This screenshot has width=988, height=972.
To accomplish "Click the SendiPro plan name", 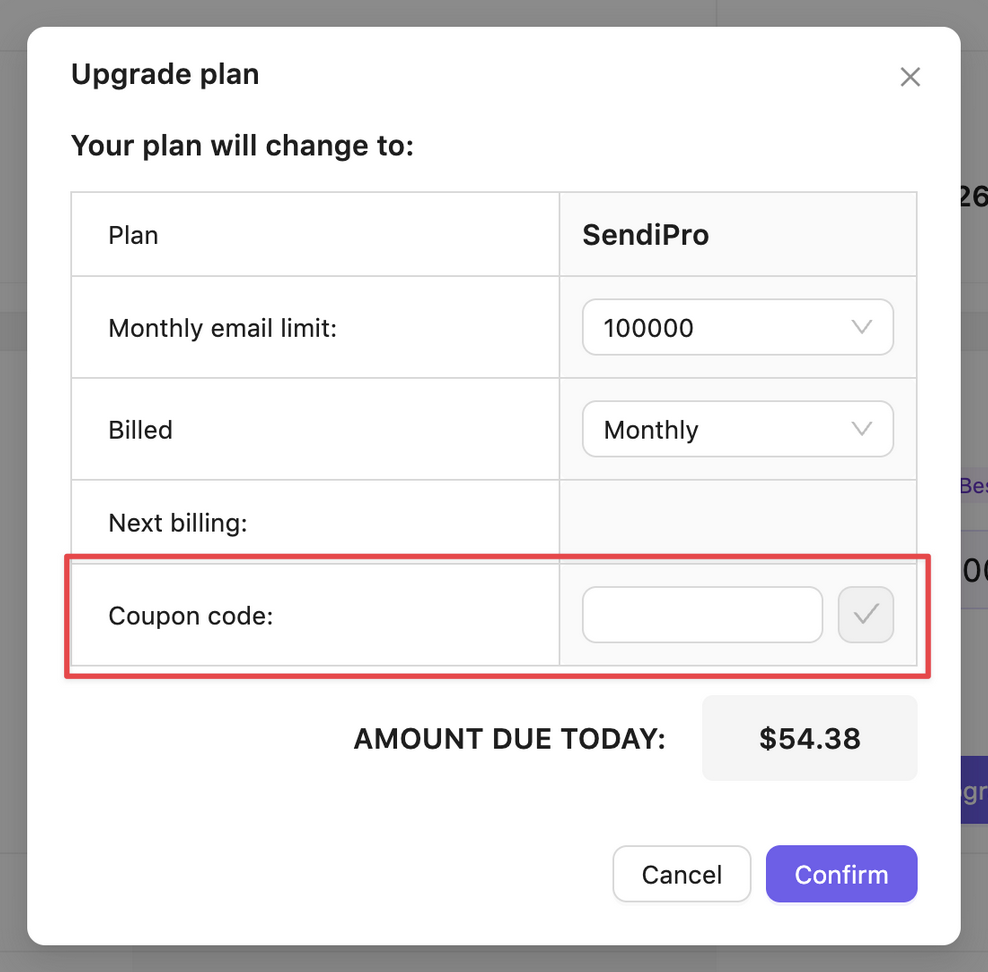I will (645, 235).
